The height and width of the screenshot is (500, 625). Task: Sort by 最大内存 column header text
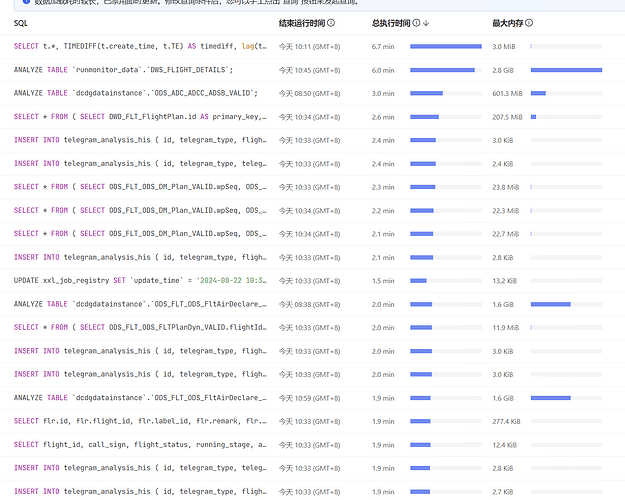507,23
